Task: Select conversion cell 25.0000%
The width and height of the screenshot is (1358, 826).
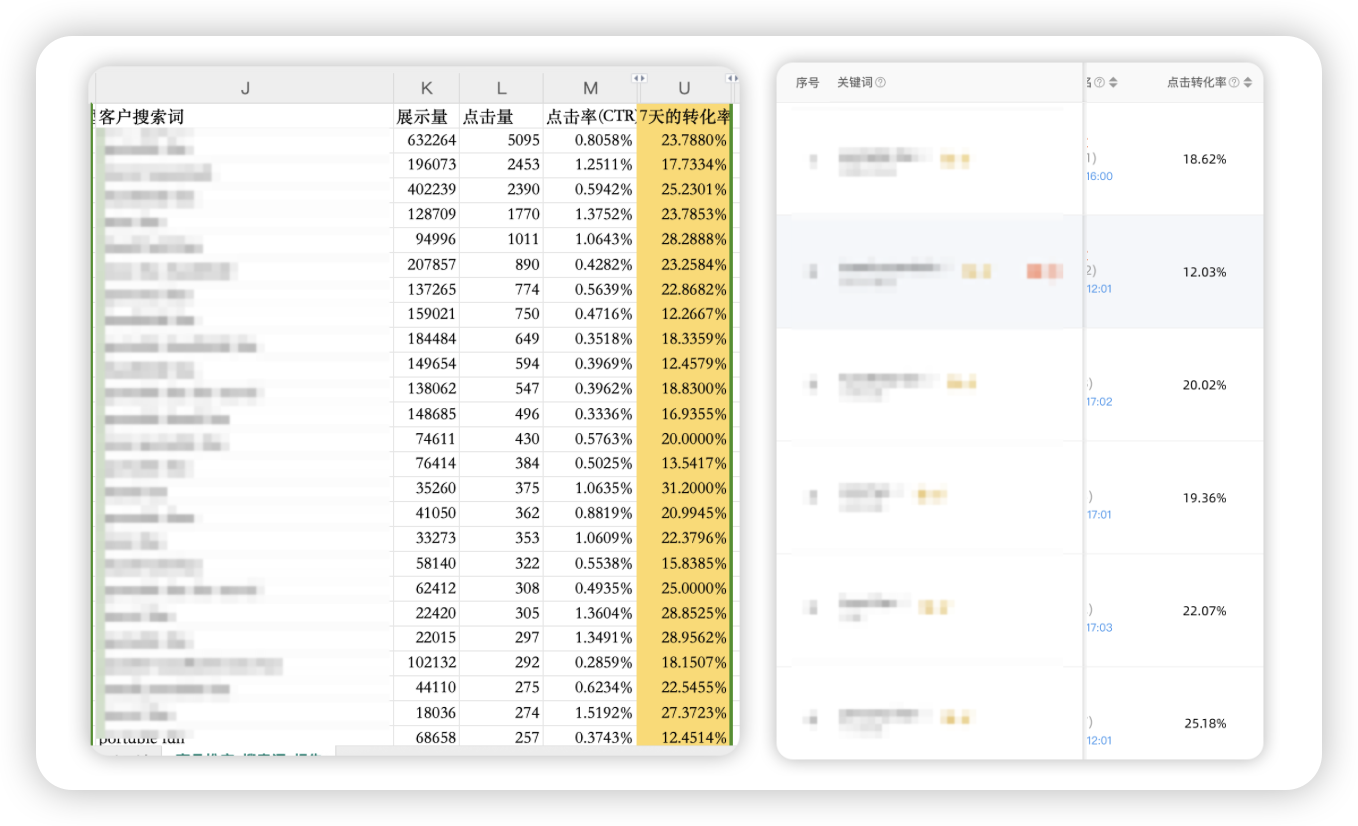Action: tap(684, 588)
